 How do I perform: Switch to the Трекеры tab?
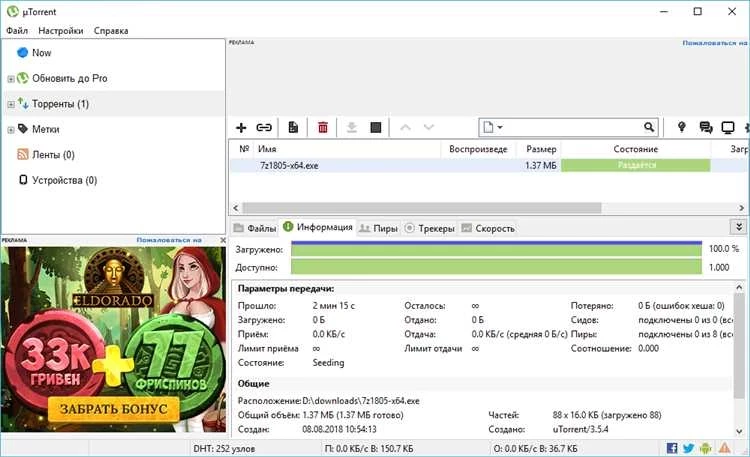430,228
